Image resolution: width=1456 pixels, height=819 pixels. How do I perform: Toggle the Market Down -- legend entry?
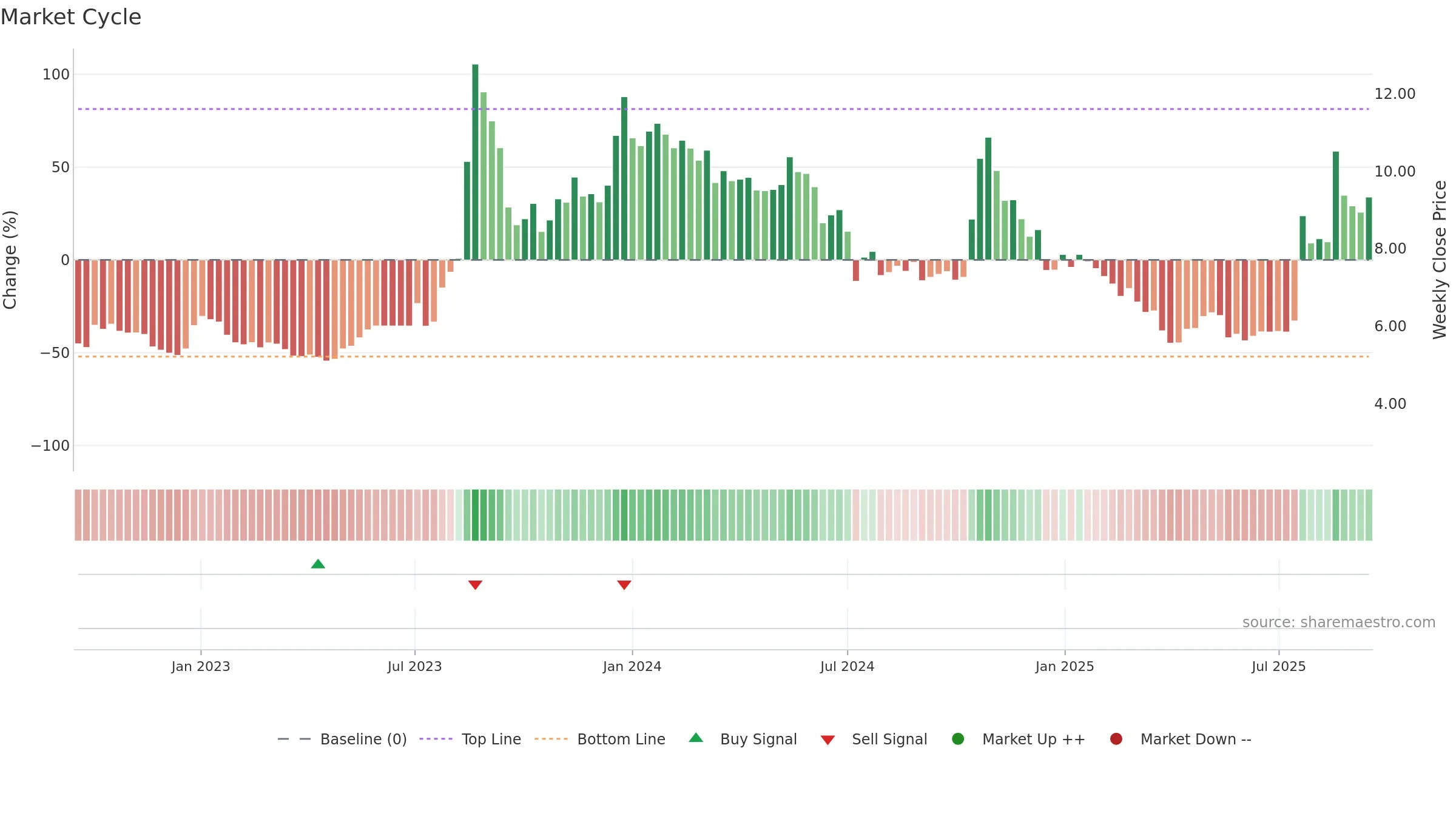(1181, 739)
